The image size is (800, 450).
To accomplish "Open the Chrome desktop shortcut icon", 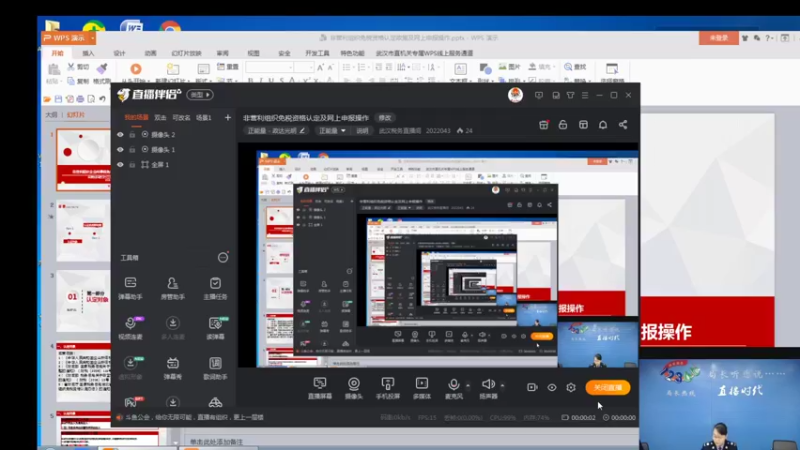I will click(170, 27).
